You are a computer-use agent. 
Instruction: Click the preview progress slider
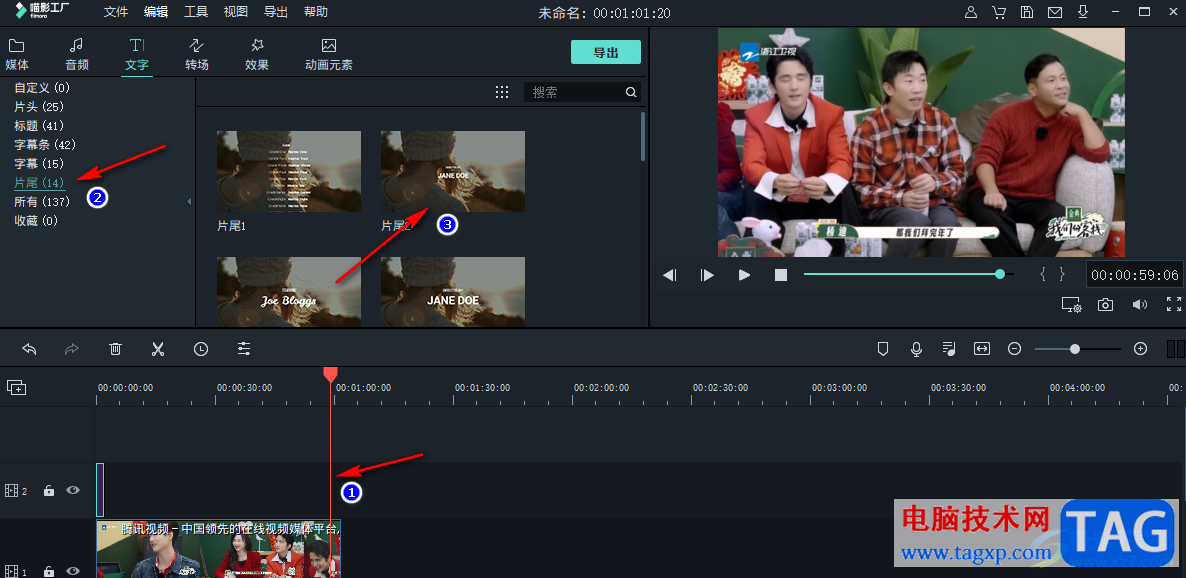tap(908, 274)
